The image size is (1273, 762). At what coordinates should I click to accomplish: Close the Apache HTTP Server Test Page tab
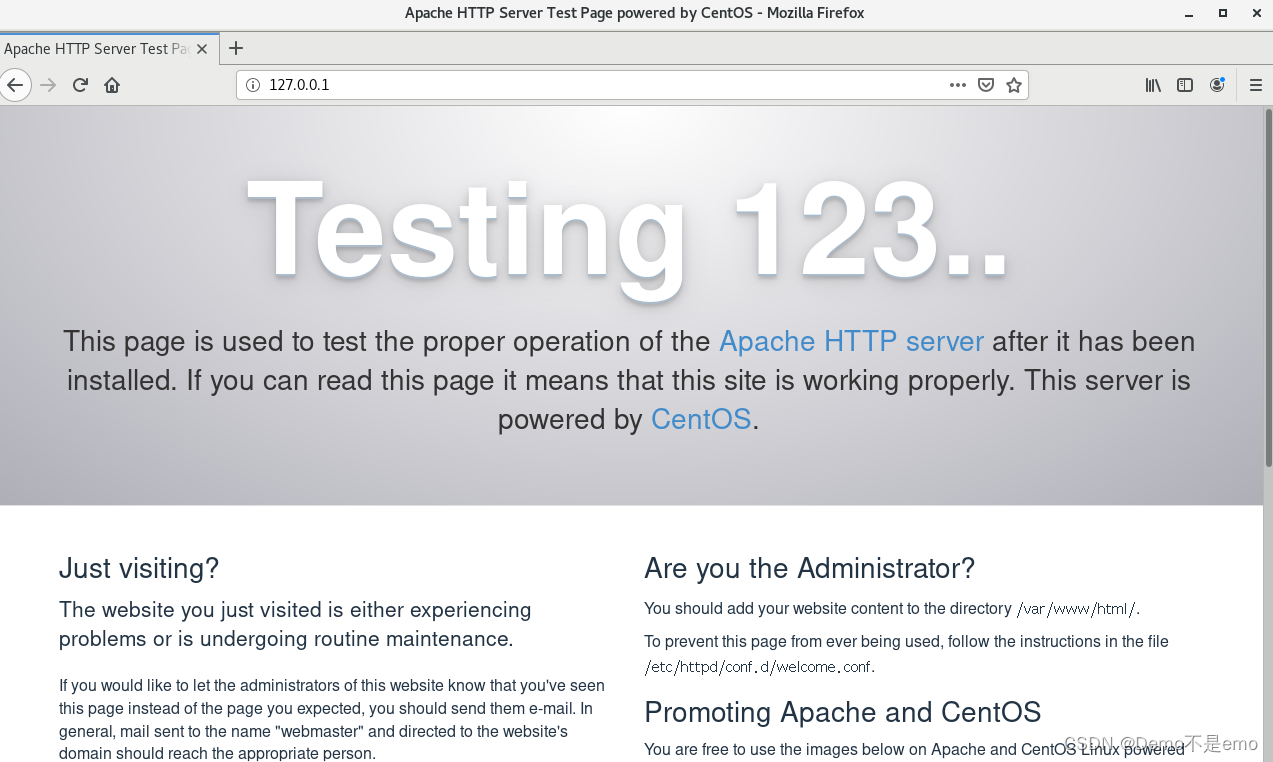(x=202, y=48)
